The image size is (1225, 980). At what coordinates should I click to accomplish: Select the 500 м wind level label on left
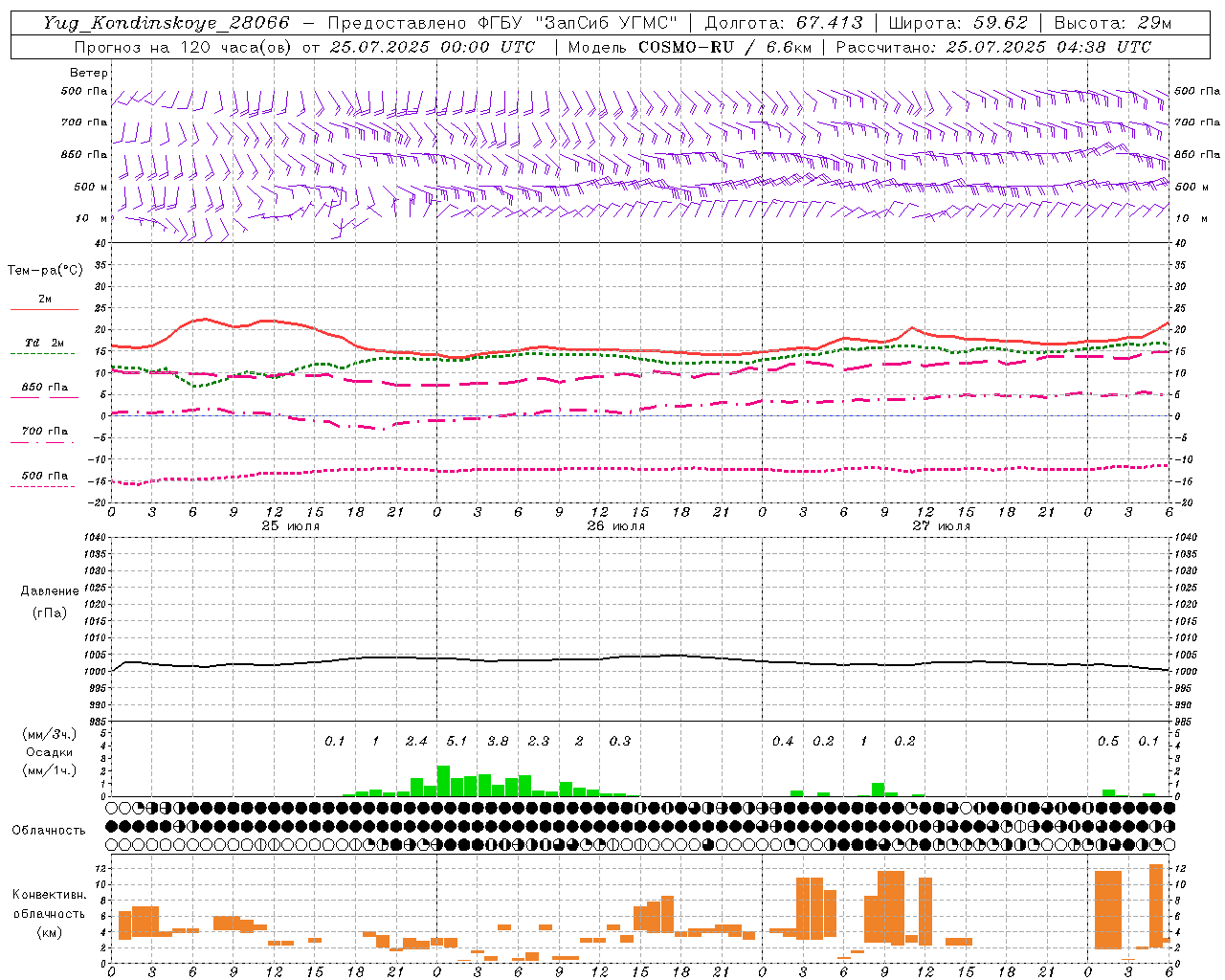click(x=91, y=187)
